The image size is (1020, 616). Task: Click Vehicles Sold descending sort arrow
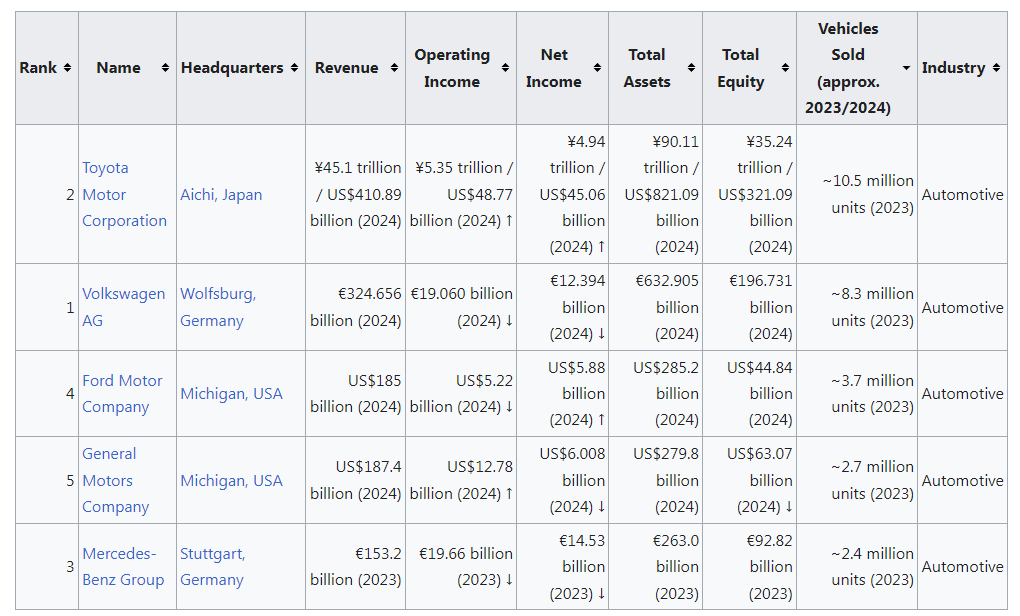(x=906, y=68)
